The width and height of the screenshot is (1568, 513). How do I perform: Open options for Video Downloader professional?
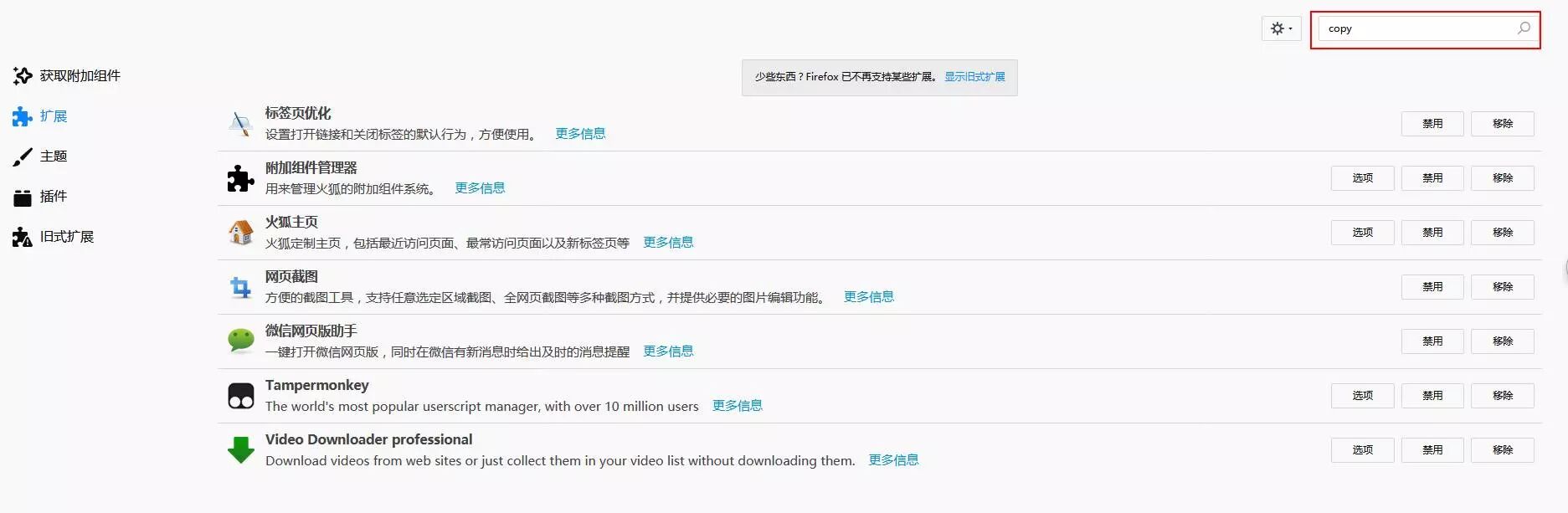1363,450
